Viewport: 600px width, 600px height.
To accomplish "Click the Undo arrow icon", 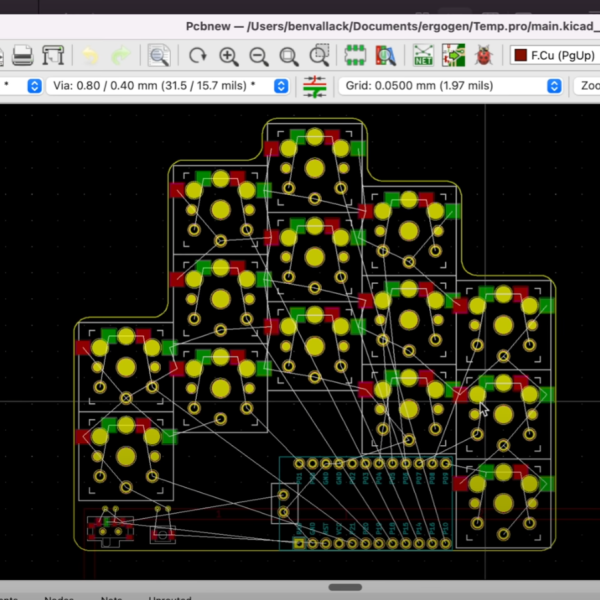I will 90,56.
